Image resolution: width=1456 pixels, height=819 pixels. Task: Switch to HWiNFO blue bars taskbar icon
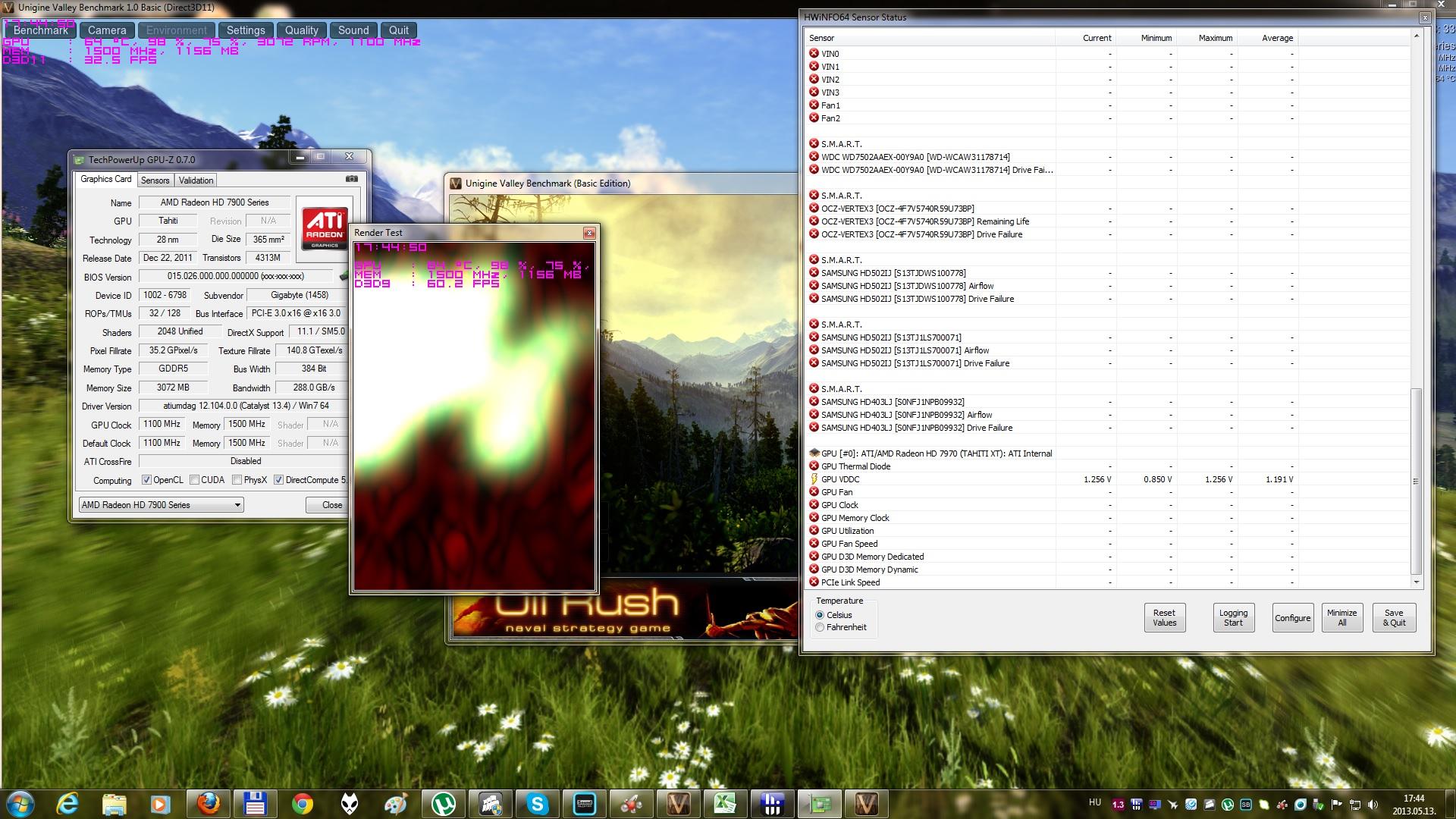(x=772, y=803)
